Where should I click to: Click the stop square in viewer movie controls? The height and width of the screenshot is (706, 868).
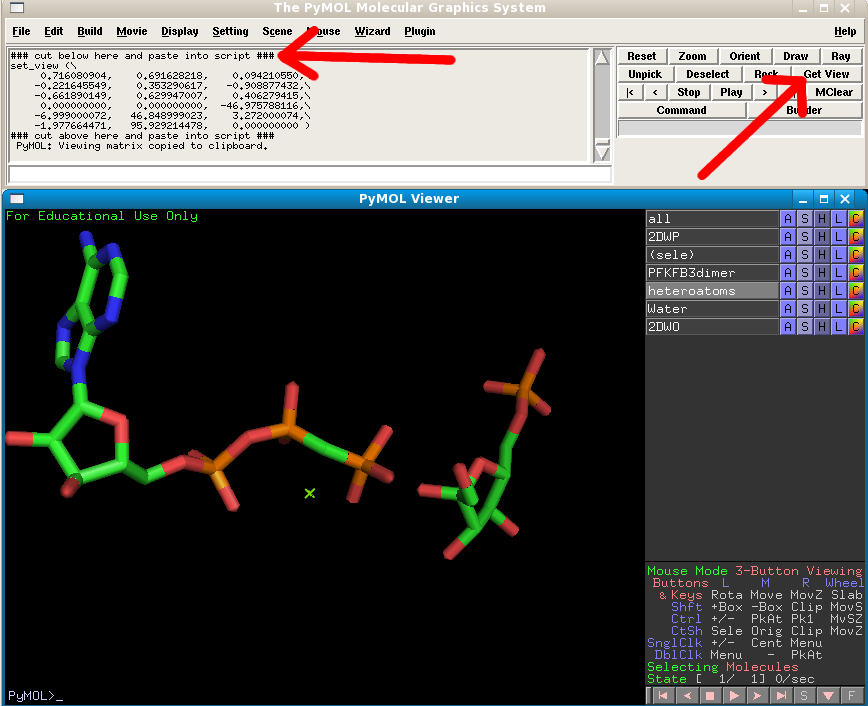click(709, 695)
